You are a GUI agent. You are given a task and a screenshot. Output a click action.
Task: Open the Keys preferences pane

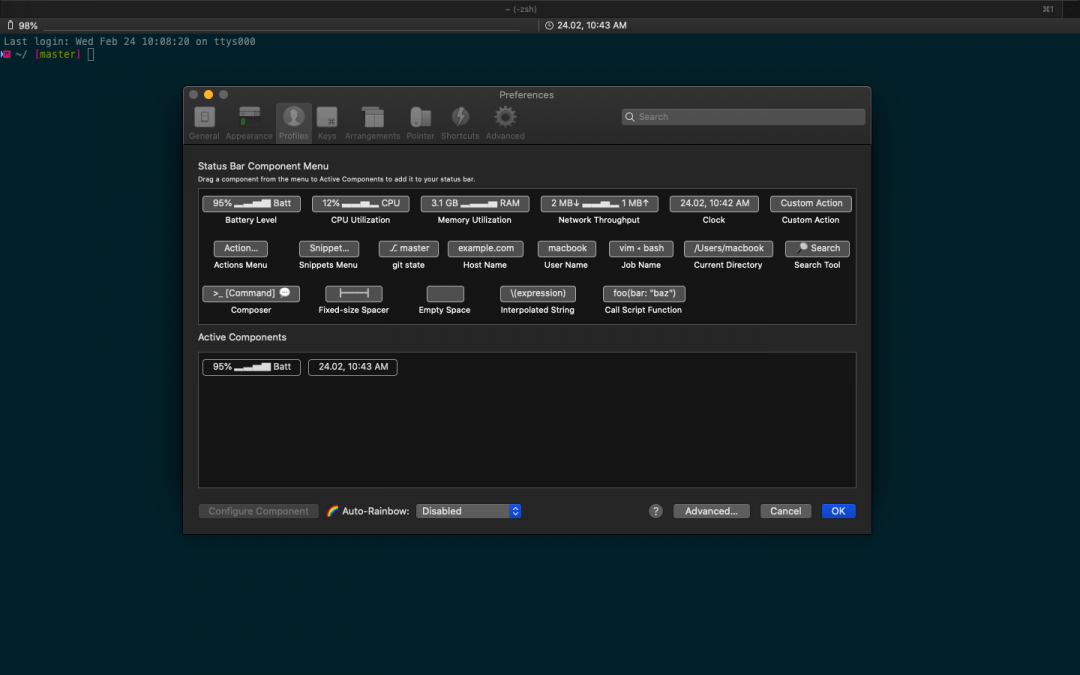tap(326, 116)
